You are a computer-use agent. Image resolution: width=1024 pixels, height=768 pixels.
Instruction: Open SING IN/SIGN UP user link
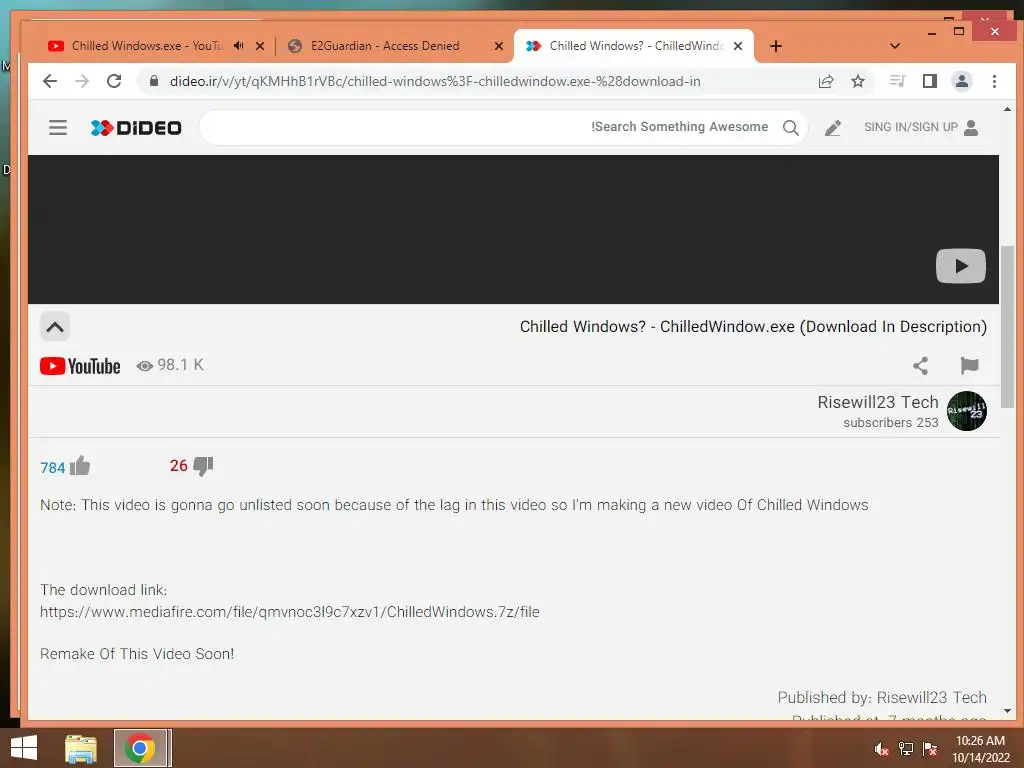(921, 127)
